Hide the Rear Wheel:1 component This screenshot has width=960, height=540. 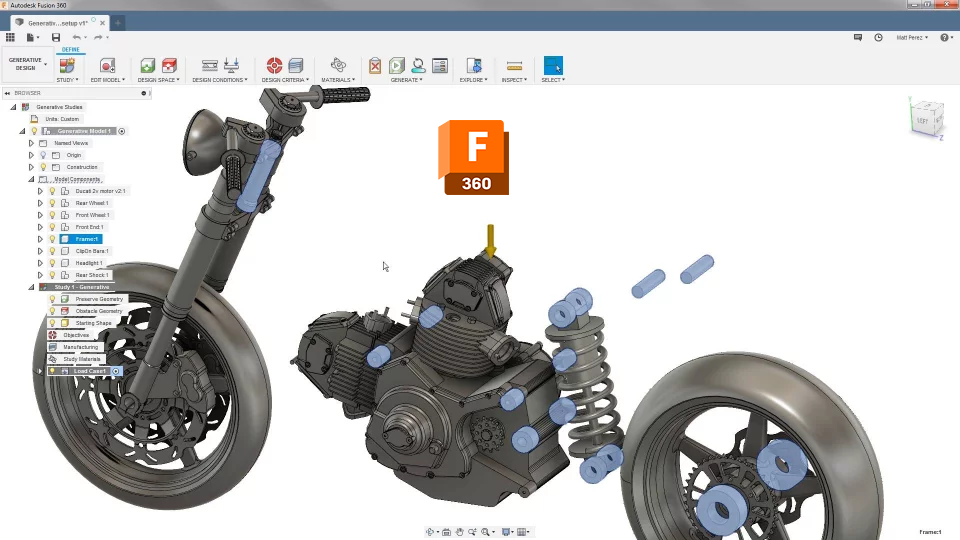[x=53, y=203]
